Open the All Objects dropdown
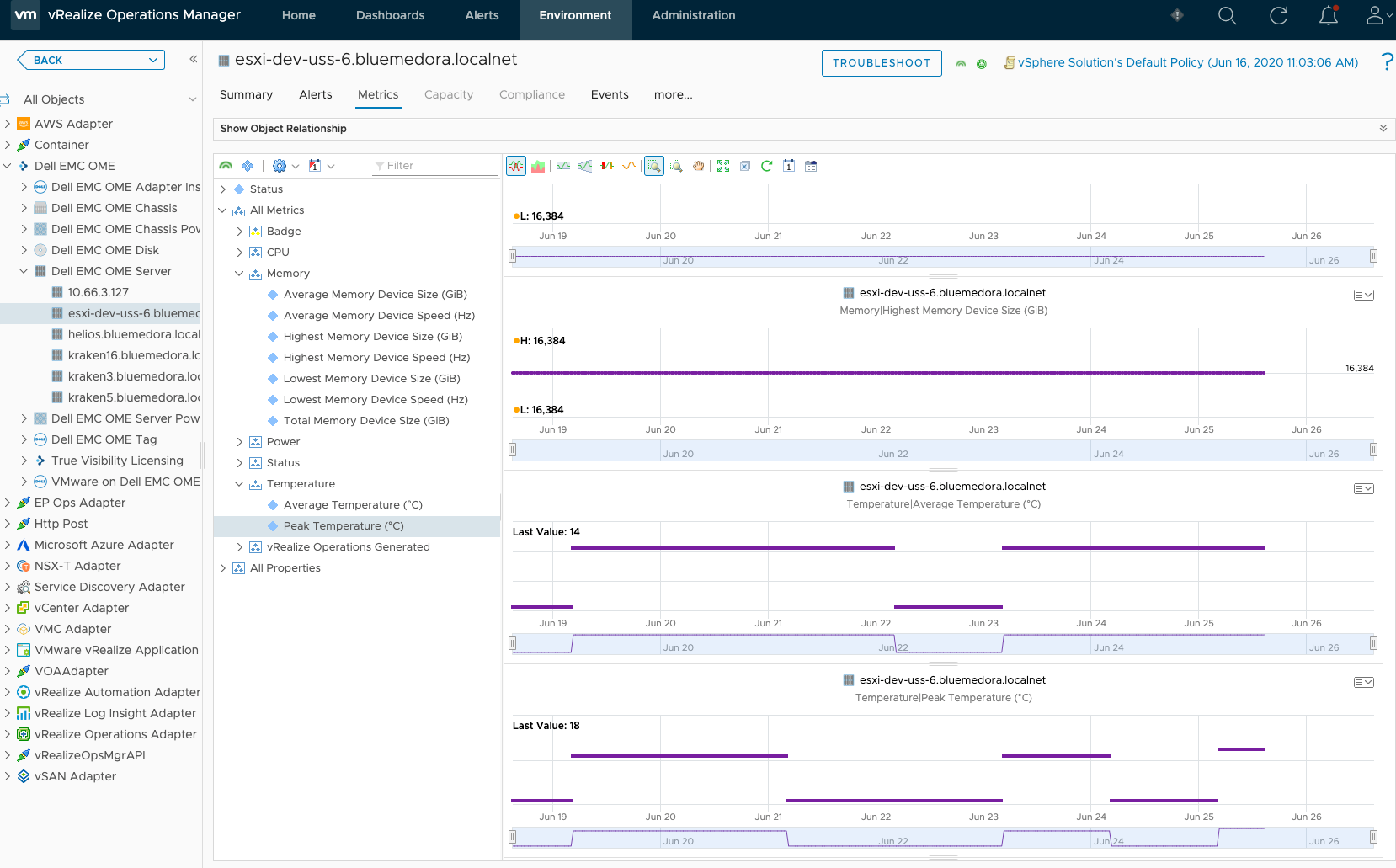 pos(110,99)
